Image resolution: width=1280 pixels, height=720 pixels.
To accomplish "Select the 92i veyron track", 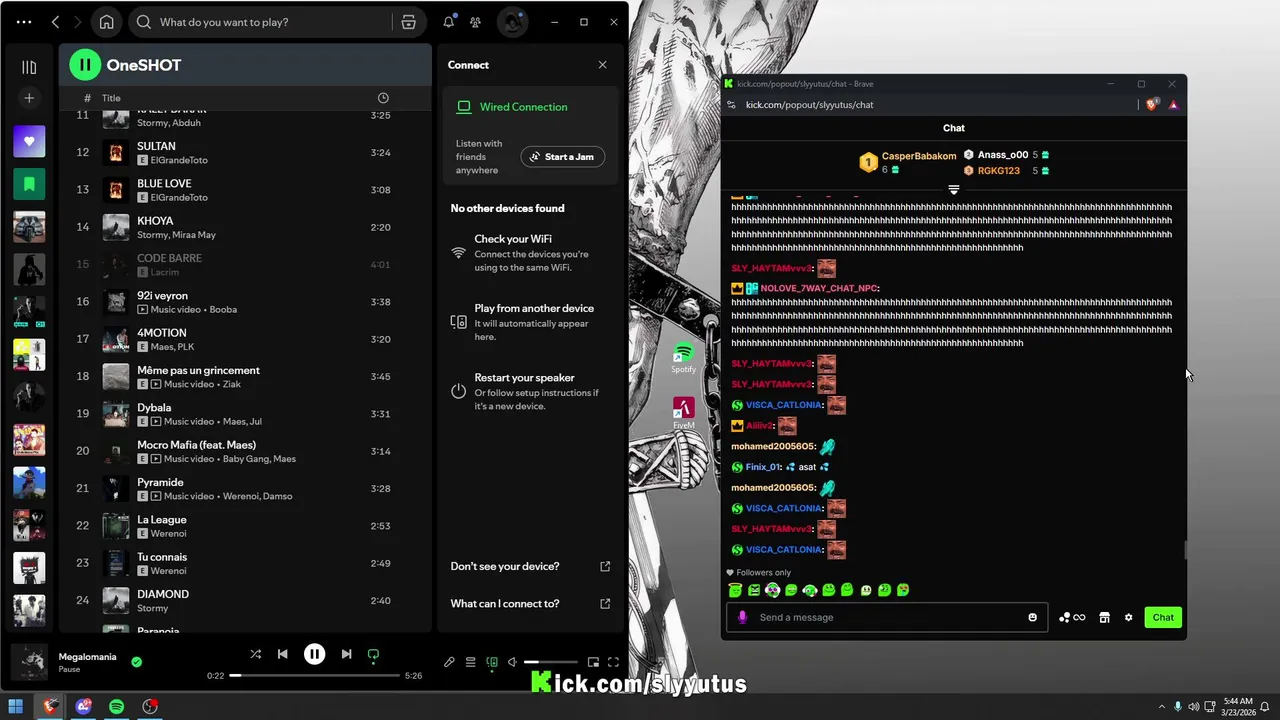I will (x=245, y=302).
